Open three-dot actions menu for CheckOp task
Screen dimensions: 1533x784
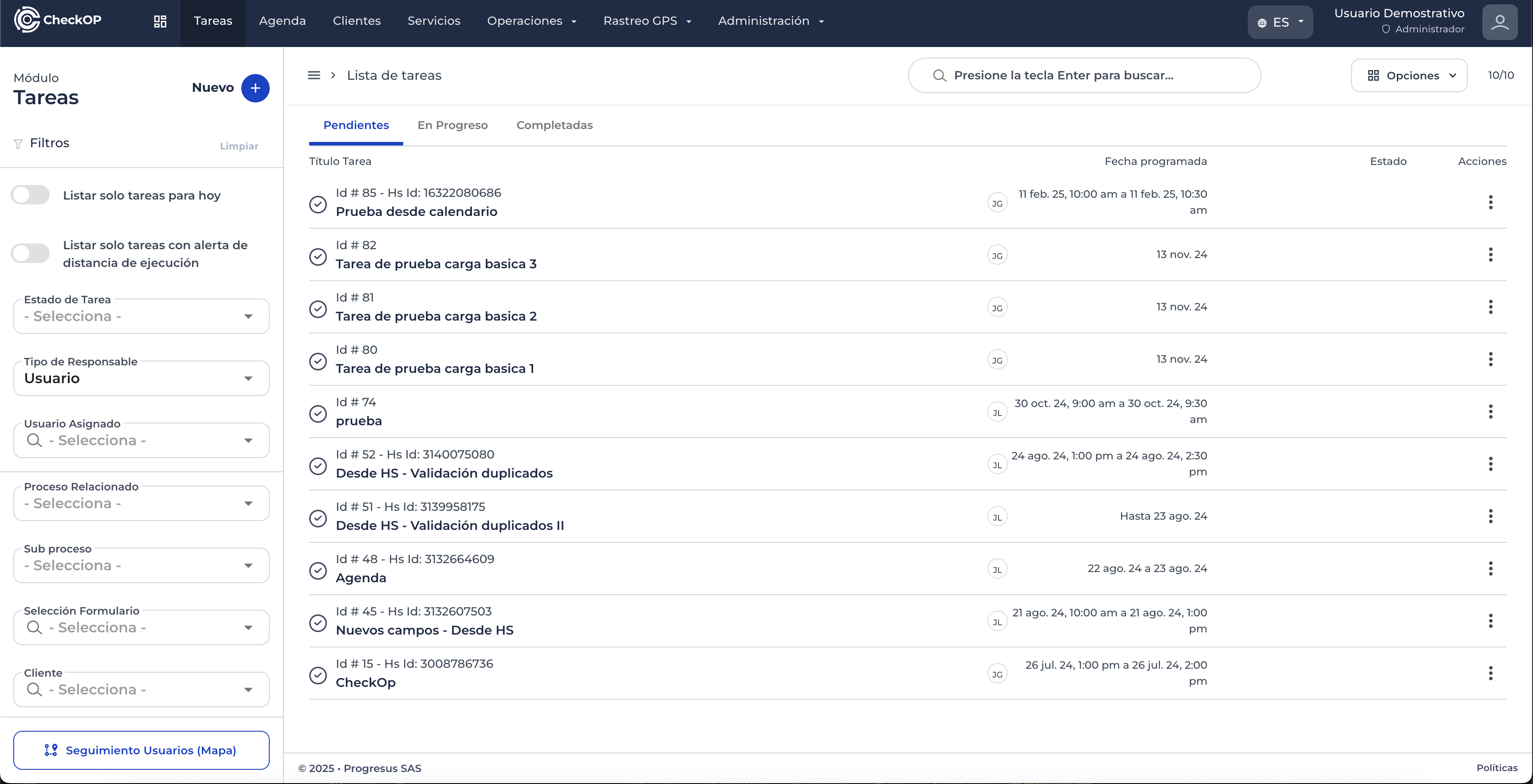pyautogui.click(x=1490, y=673)
